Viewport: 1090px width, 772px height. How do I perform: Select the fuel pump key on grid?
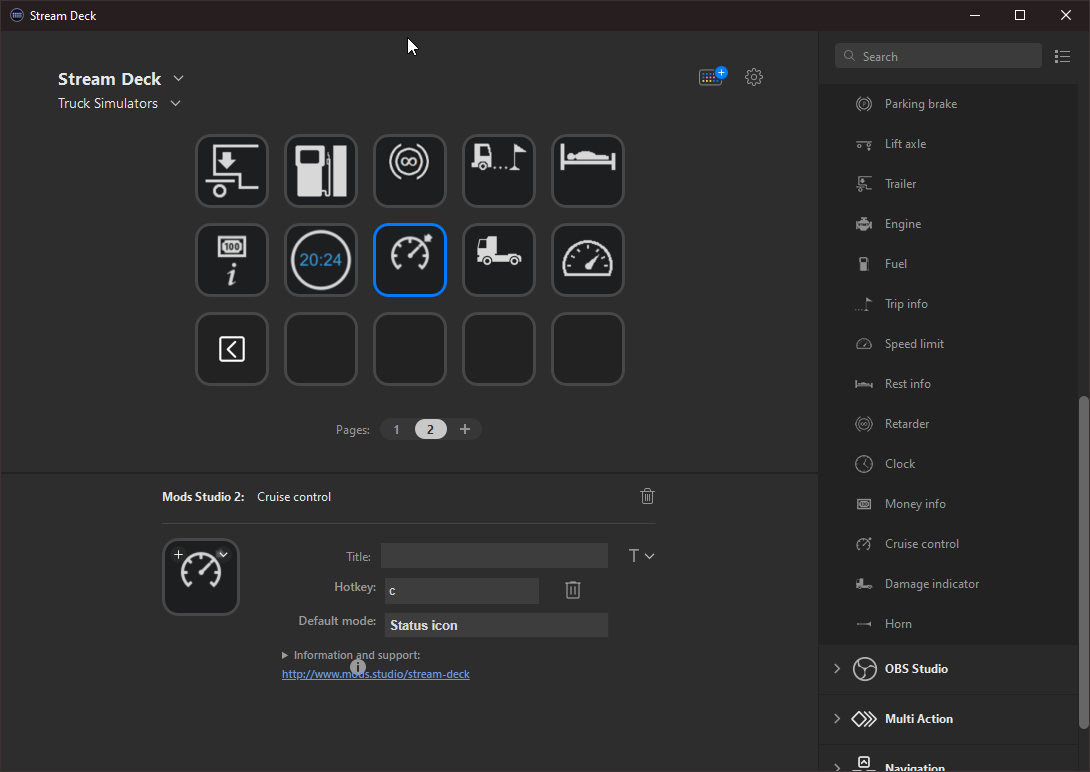tap(320, 171)
